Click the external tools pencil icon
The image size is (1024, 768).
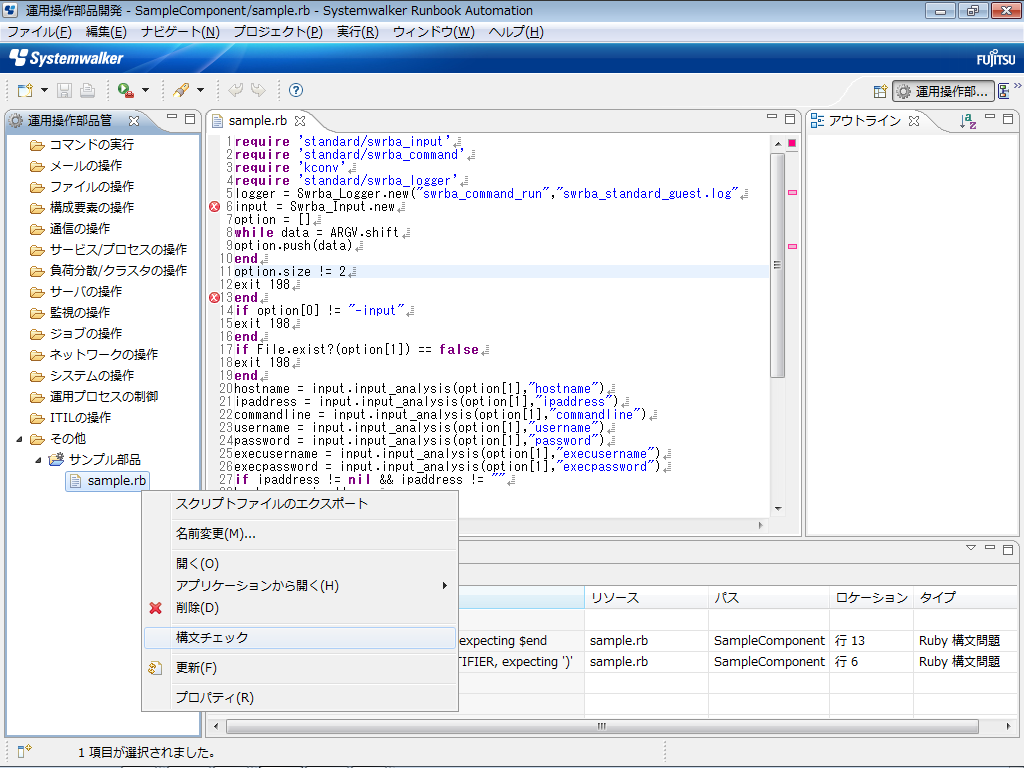point(181,91)
